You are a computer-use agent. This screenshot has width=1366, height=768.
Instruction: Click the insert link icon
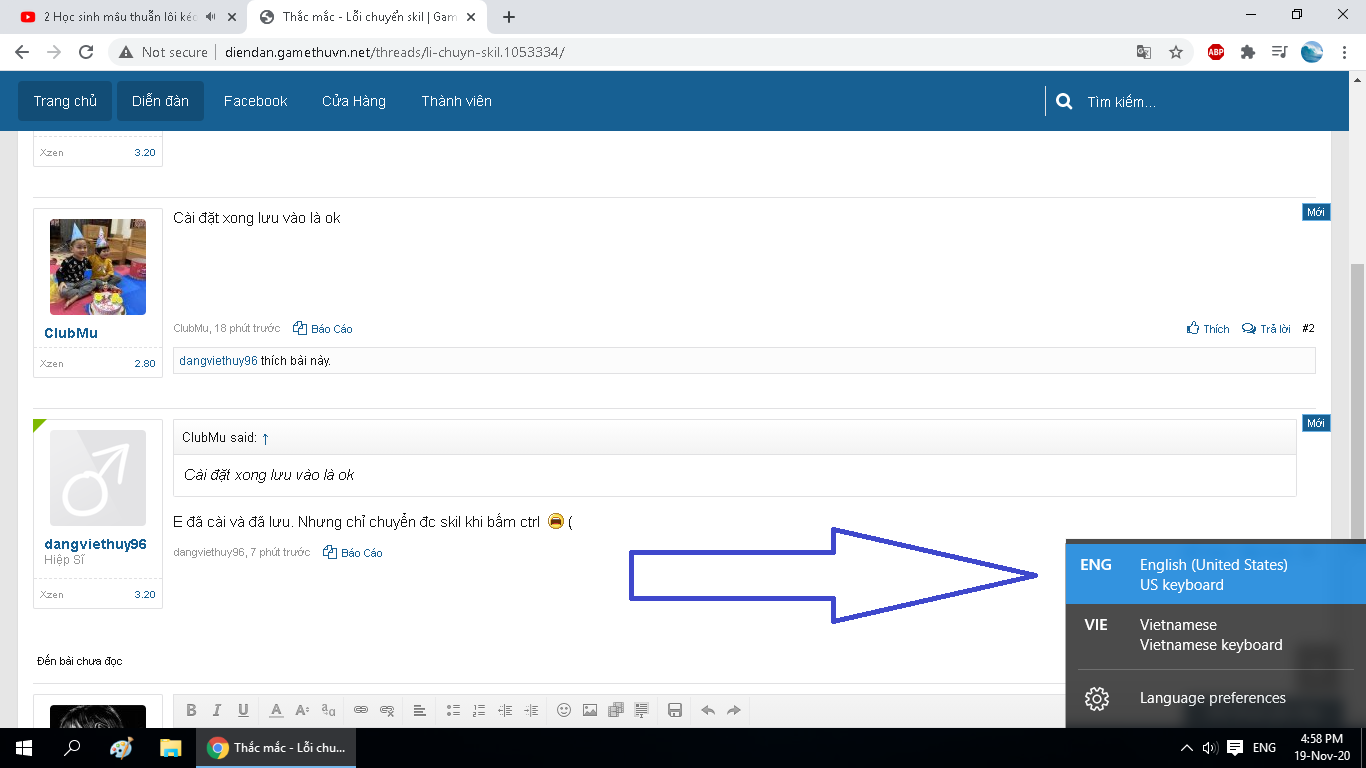click(x=361, y=710)
